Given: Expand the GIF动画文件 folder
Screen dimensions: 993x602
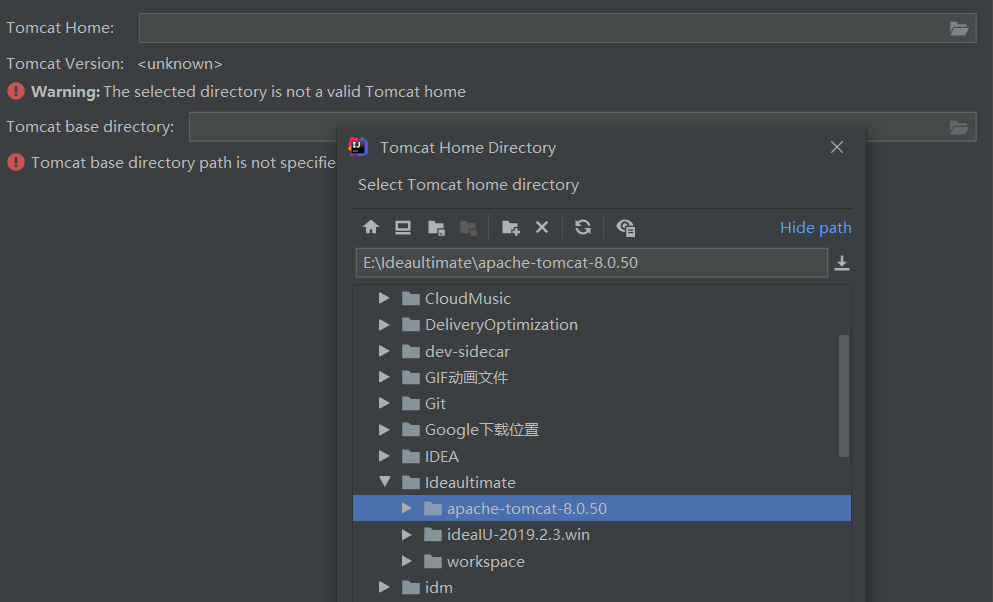Looking at the screenshot, I should [x=384, y=377].
